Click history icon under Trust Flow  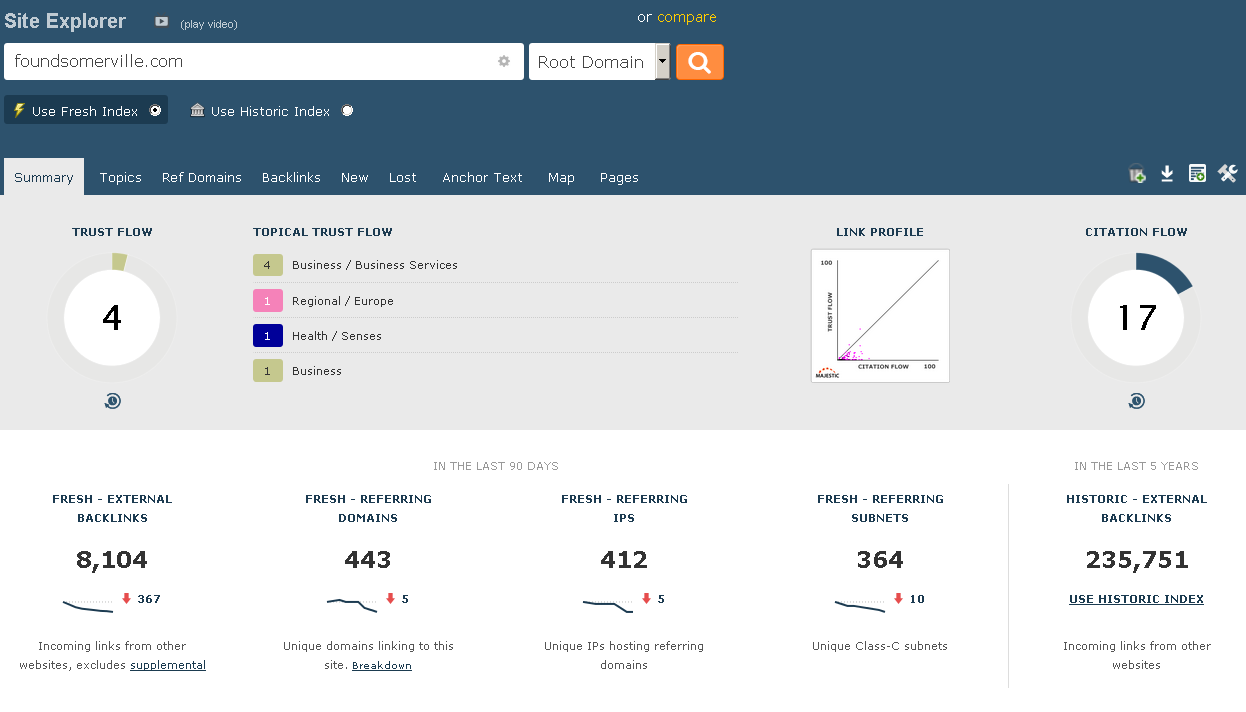[112, 401]
